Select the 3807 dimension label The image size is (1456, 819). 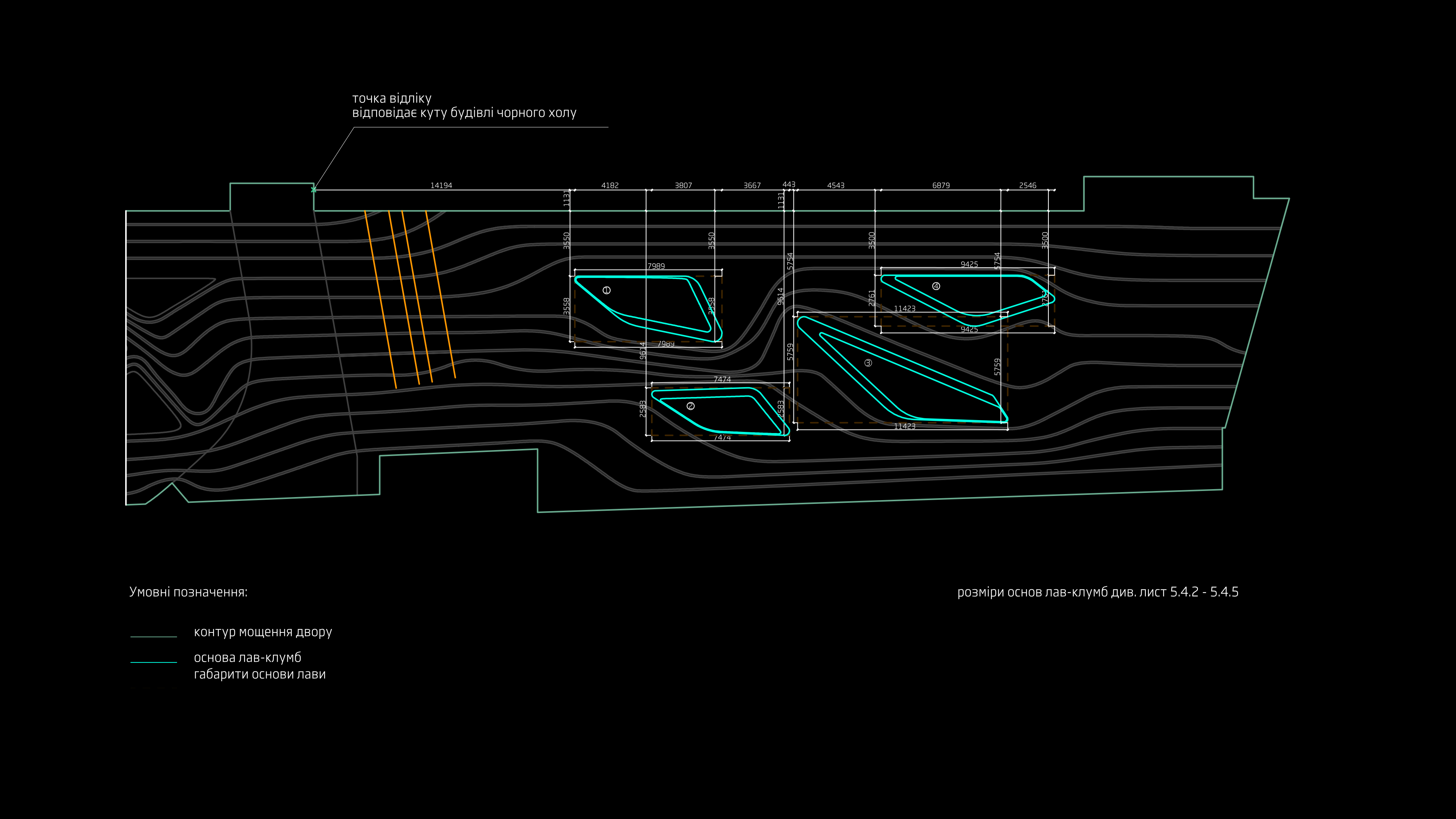(x=683, y=185)
